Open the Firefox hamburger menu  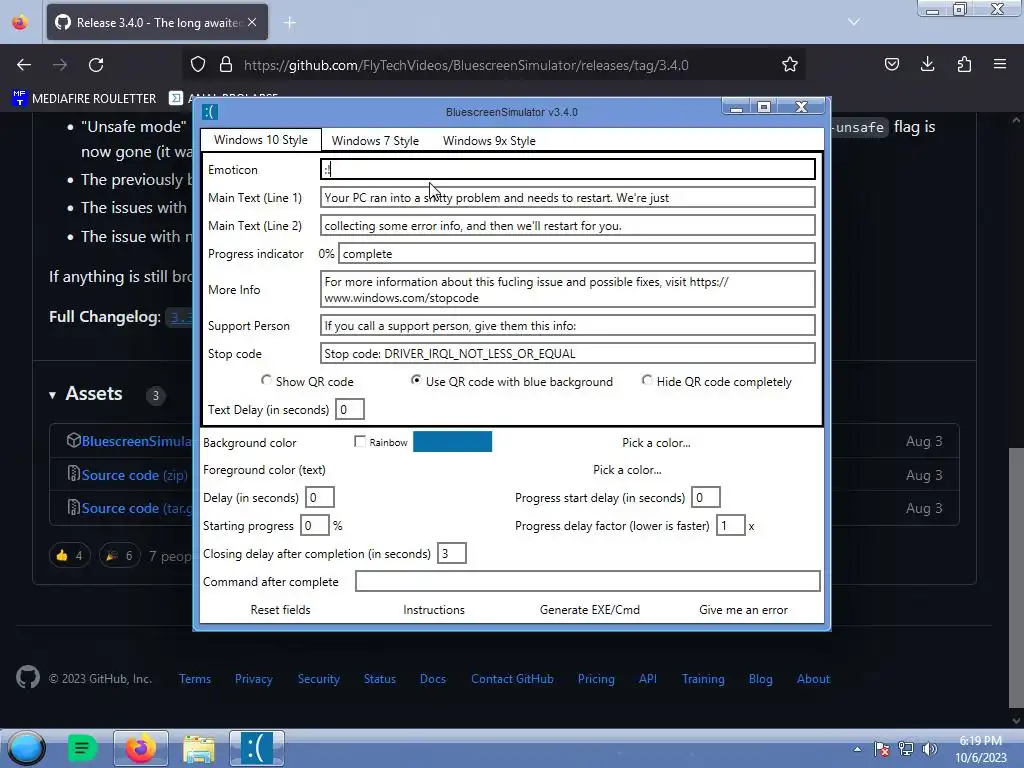1000,64
